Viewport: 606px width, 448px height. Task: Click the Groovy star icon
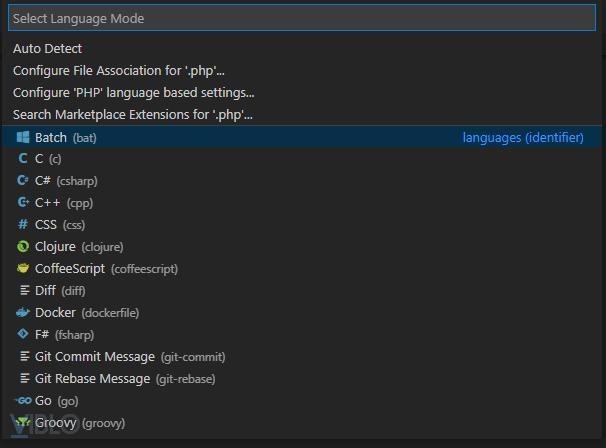[x=23, y=423]
